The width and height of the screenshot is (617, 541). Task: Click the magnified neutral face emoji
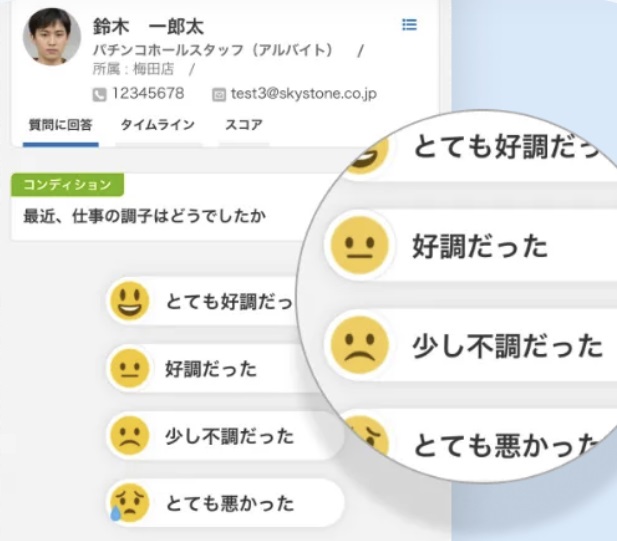(x=359, y=245)
